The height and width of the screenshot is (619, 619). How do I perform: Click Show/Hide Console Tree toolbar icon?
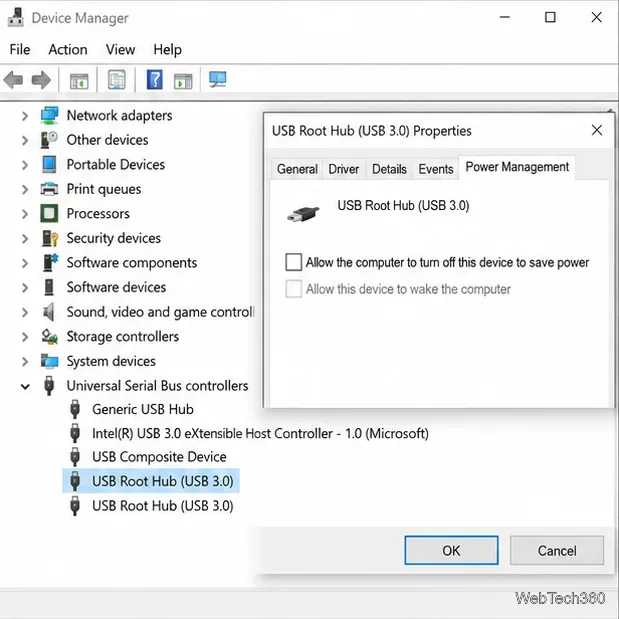79,81
